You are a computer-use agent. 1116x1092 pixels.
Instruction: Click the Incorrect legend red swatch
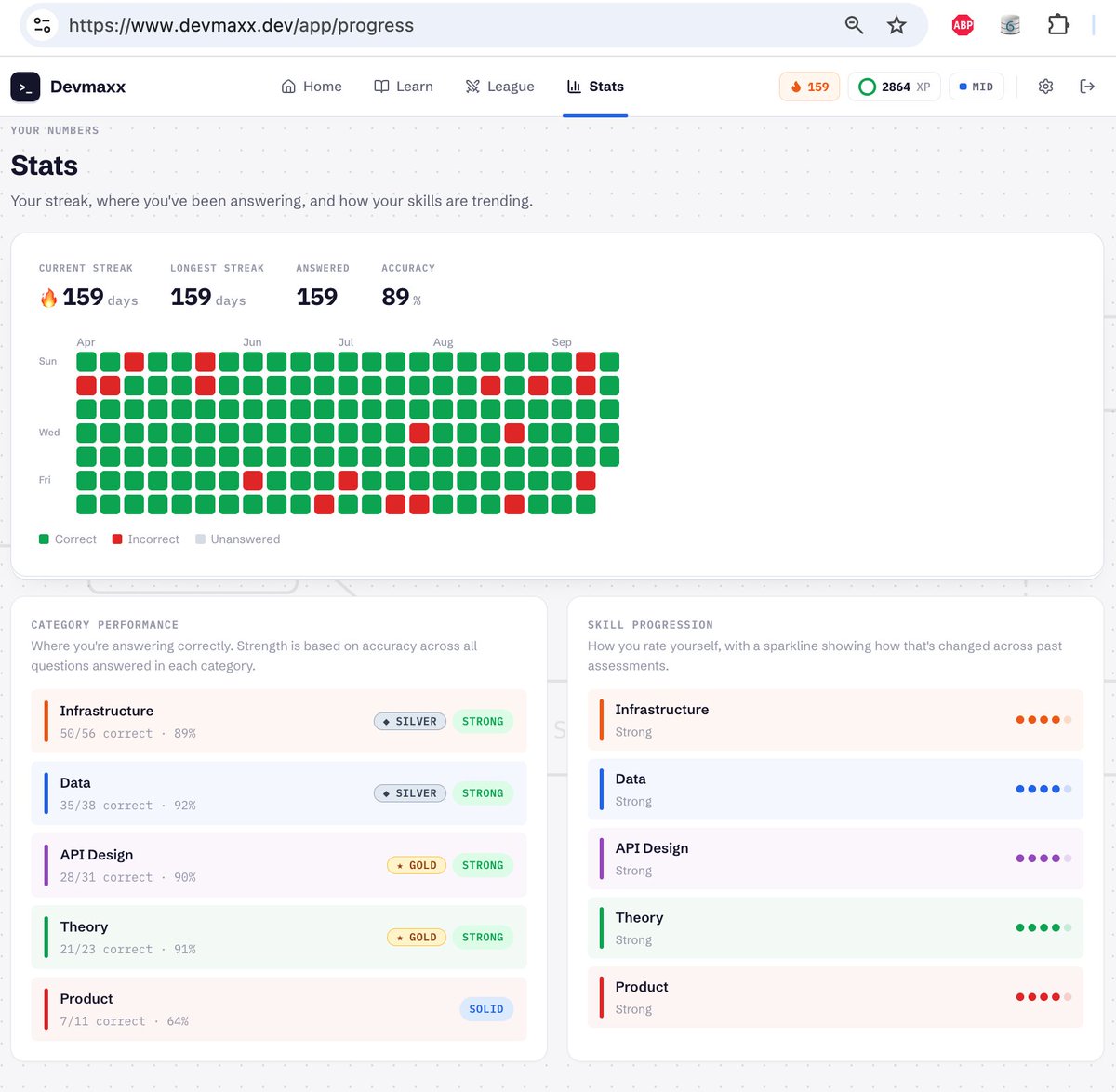click(117, 539)
